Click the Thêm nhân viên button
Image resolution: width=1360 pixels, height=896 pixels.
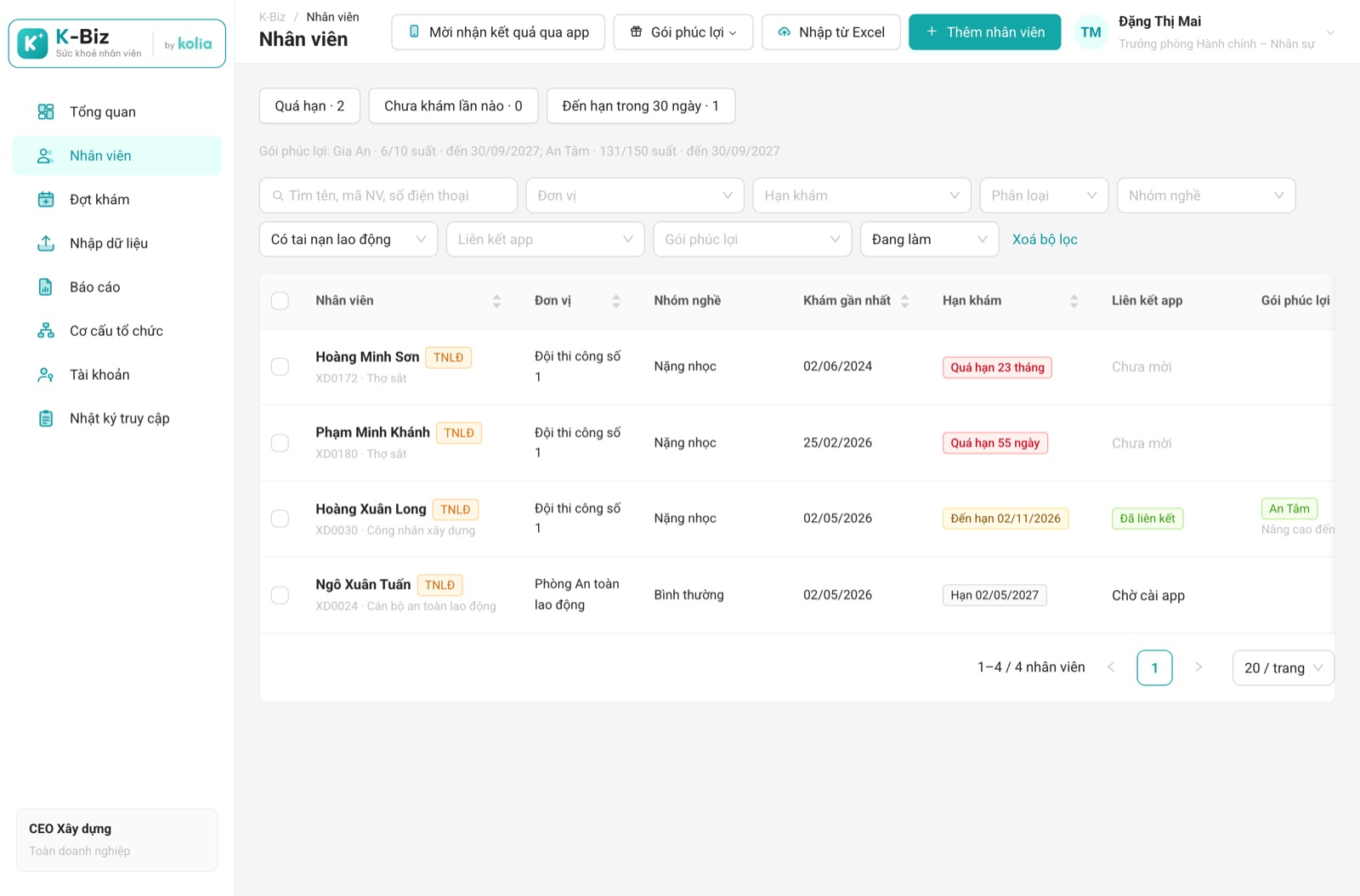pyautogui.click(x=985, y=32)
